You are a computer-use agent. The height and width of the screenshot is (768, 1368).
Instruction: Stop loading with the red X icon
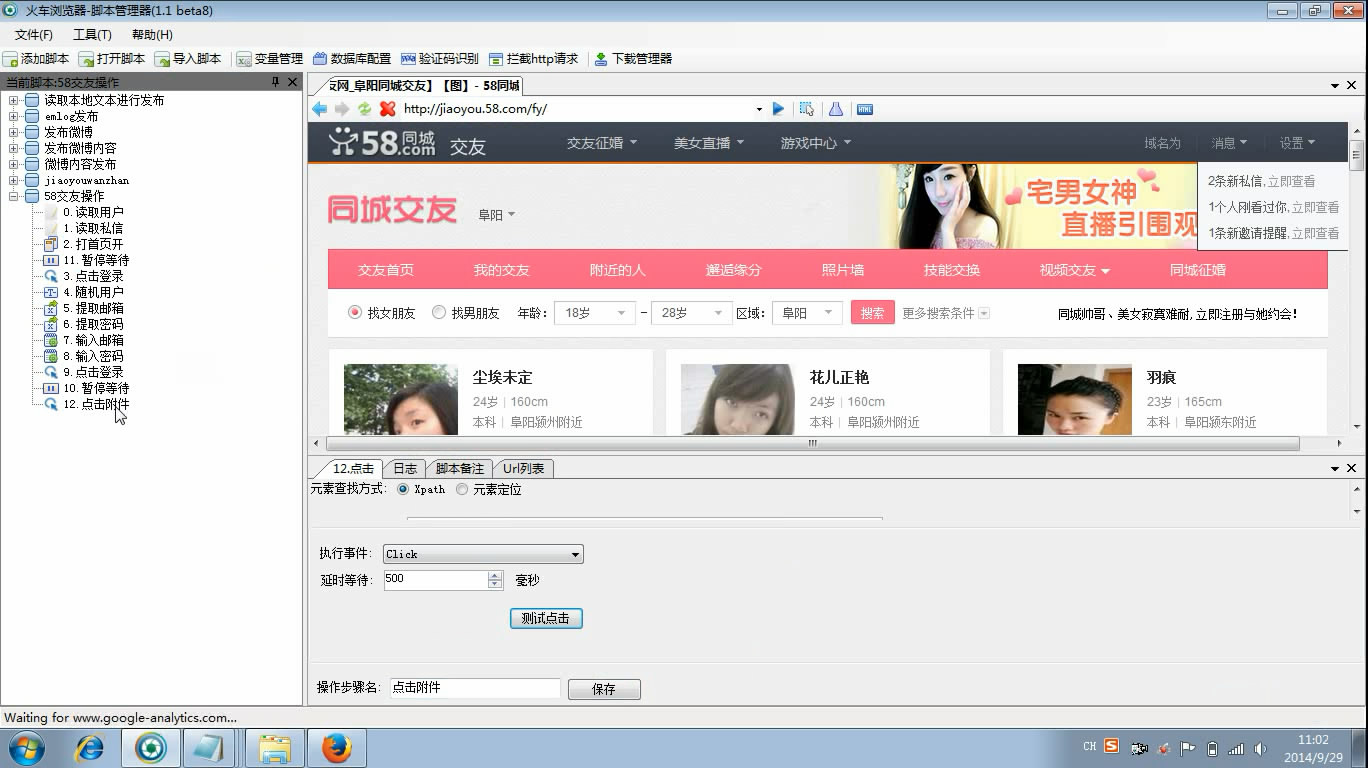point(388,109)
